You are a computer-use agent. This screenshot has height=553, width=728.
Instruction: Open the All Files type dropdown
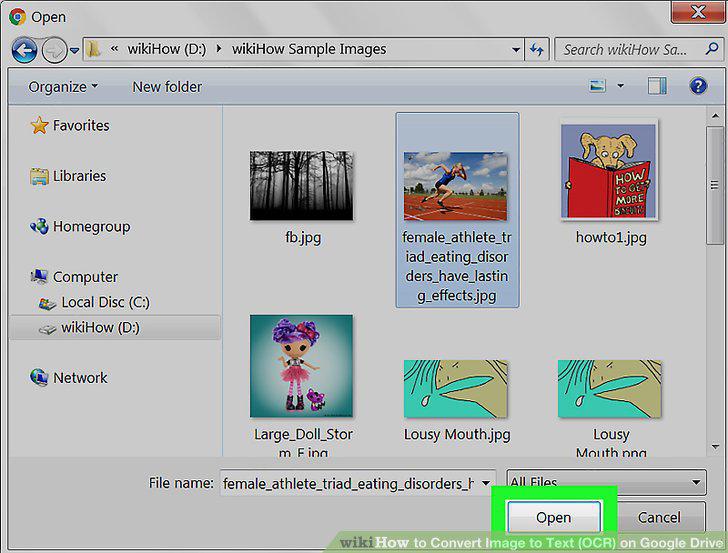tap(606, 482)
